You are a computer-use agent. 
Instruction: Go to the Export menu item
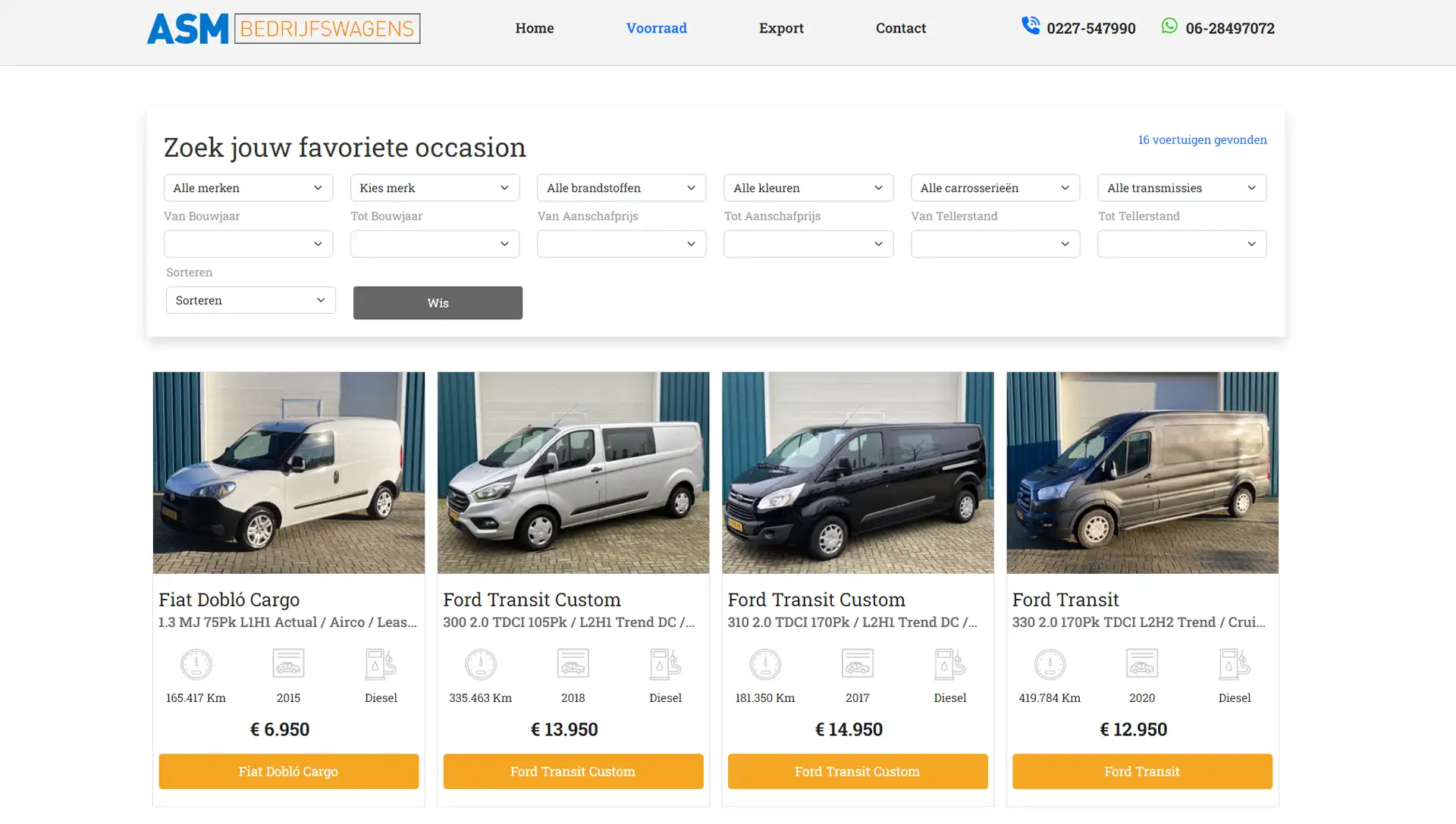click(x=781, y=28)
